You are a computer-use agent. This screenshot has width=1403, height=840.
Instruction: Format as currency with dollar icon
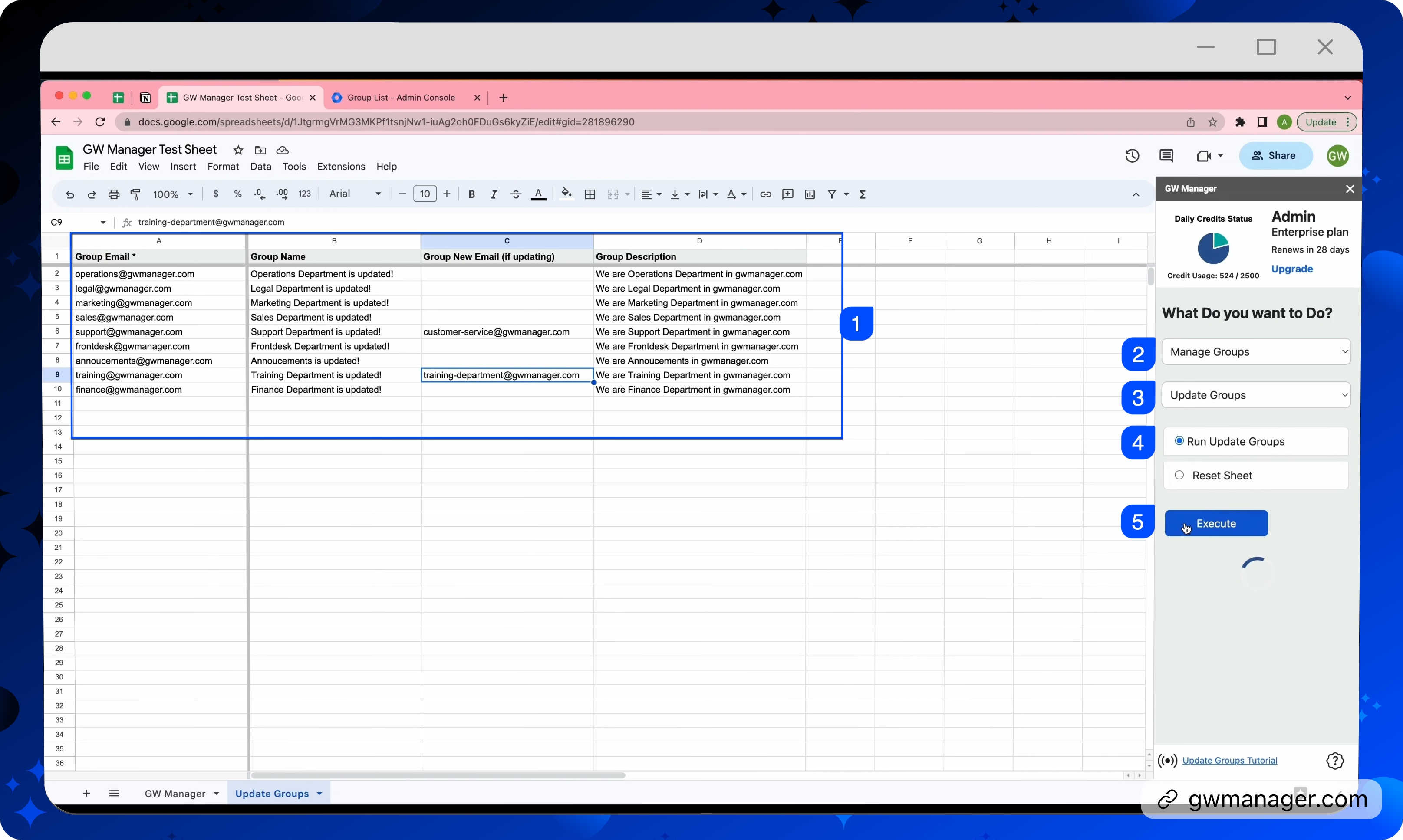(x=216, y=194)
